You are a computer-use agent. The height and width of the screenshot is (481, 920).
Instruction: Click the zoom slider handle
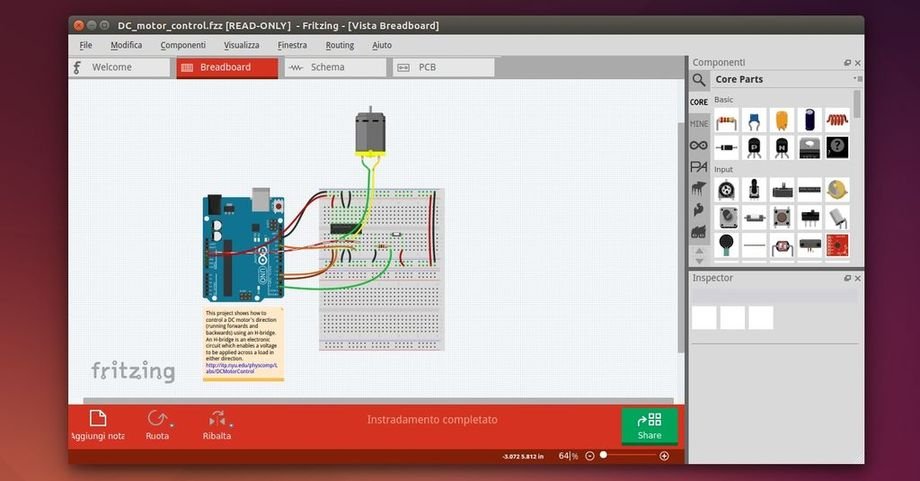(603, 456)
